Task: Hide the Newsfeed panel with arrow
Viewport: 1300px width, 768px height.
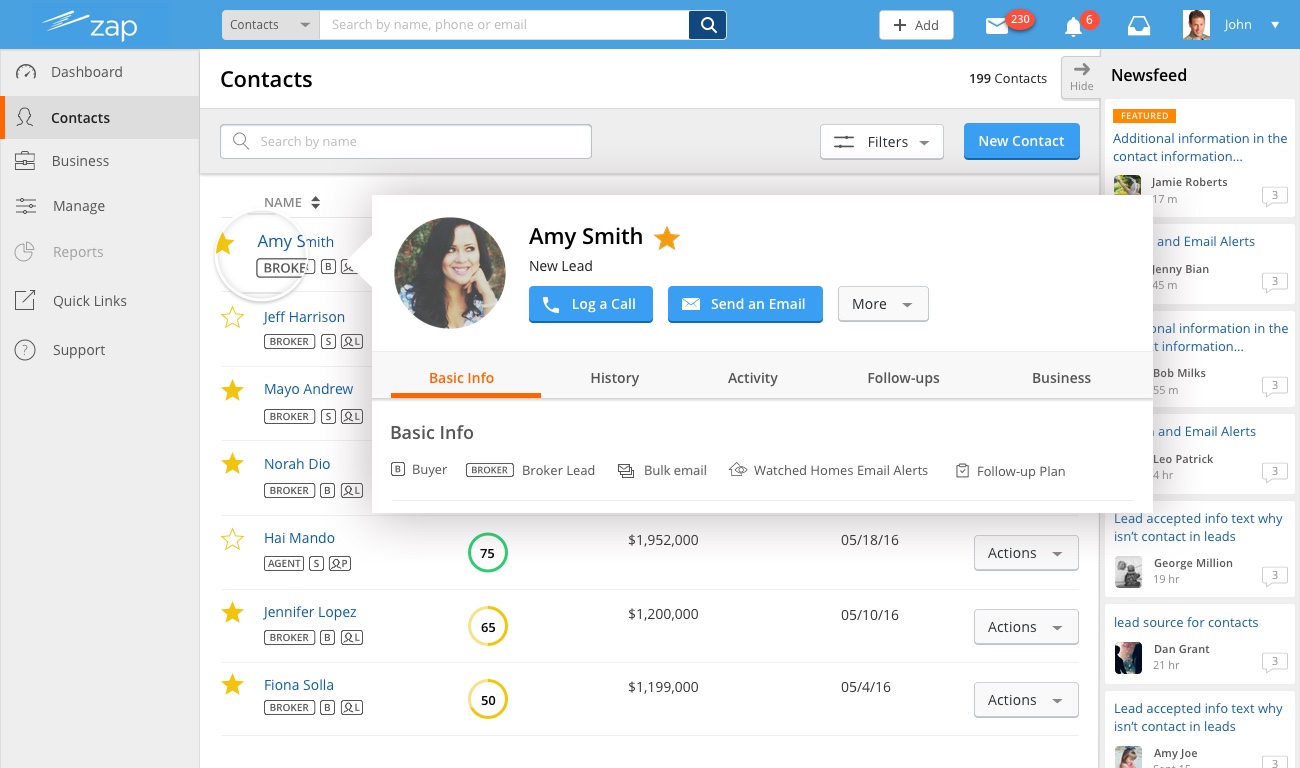Action: pos(1082,76)
